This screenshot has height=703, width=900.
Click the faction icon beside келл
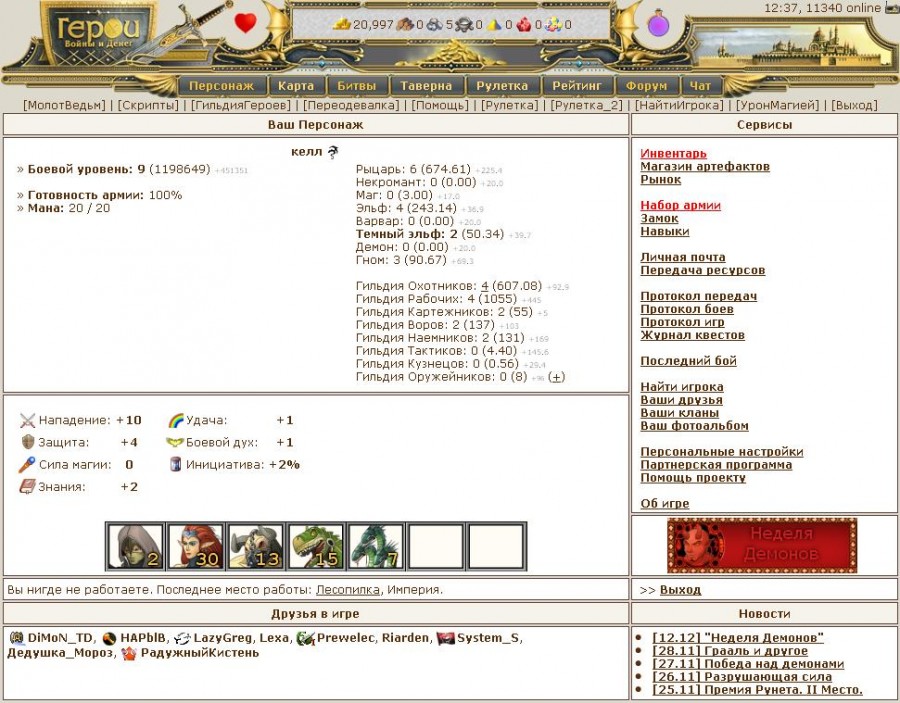[x=333, y=152]
